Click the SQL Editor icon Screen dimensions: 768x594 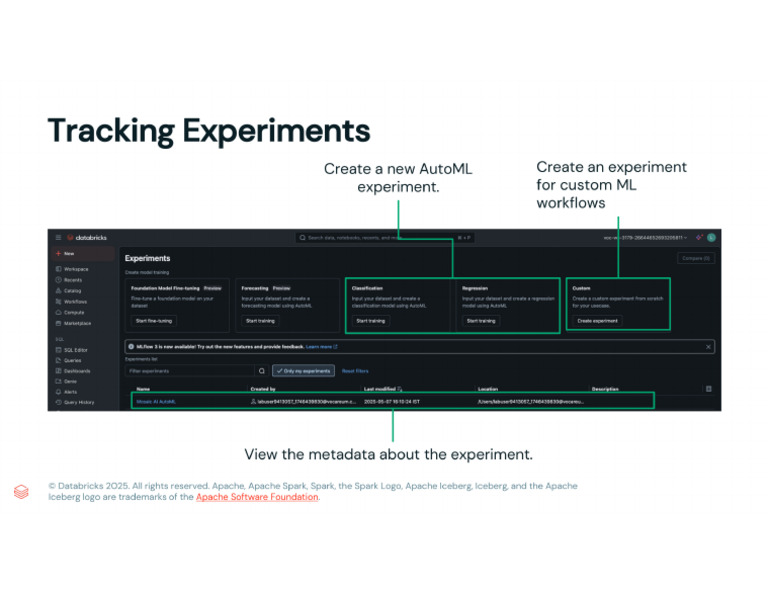click(x=59, y=350)
